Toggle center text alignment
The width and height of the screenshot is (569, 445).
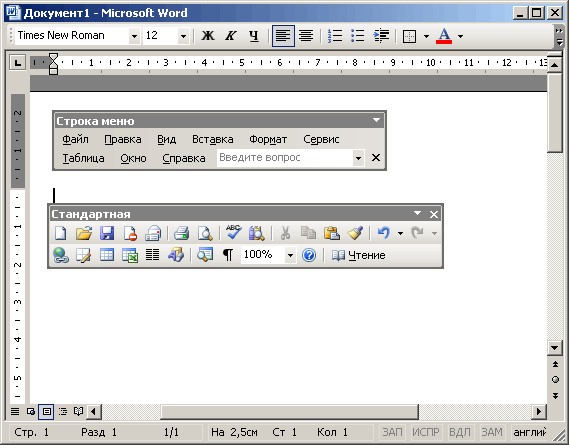click(x=306, y=36)
